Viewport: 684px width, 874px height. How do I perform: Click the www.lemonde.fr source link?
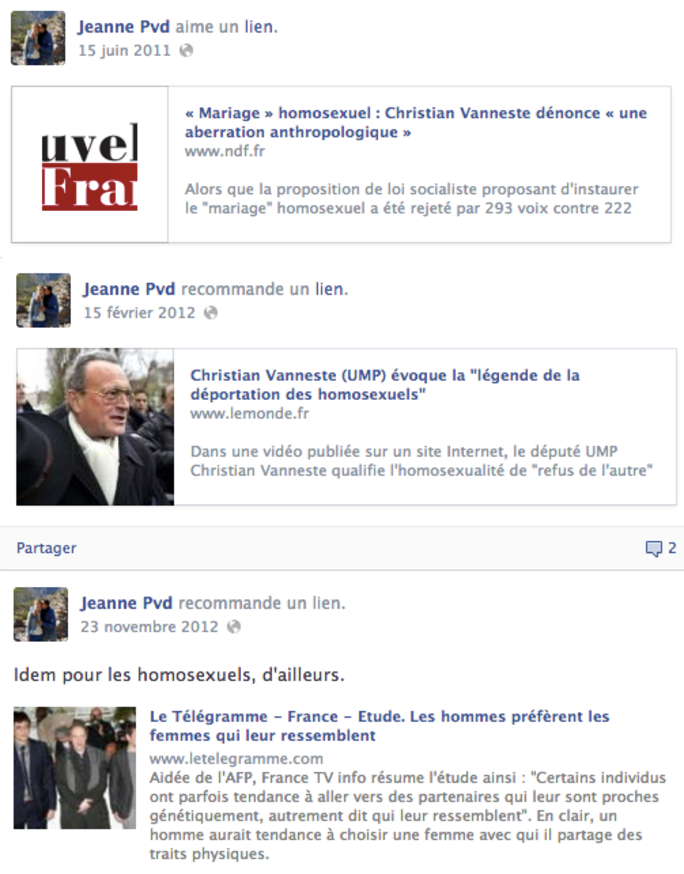(x=249, y=414)
